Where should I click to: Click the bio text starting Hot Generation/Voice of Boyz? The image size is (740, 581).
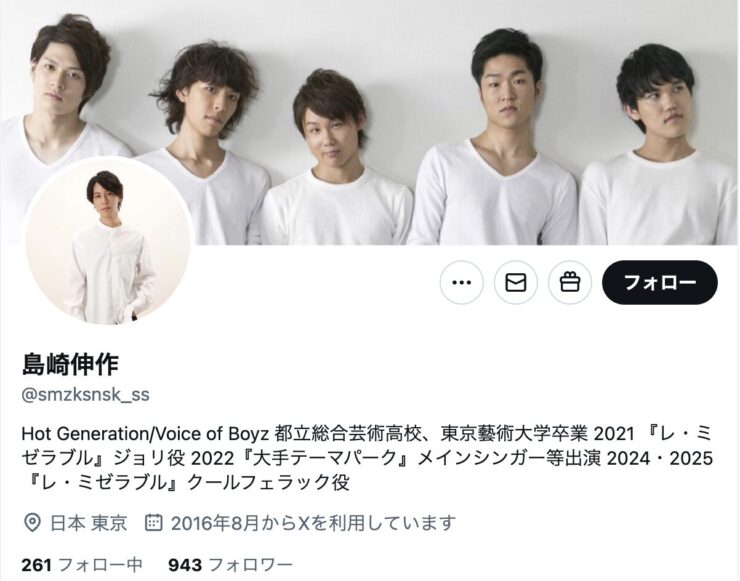[367, 458]
